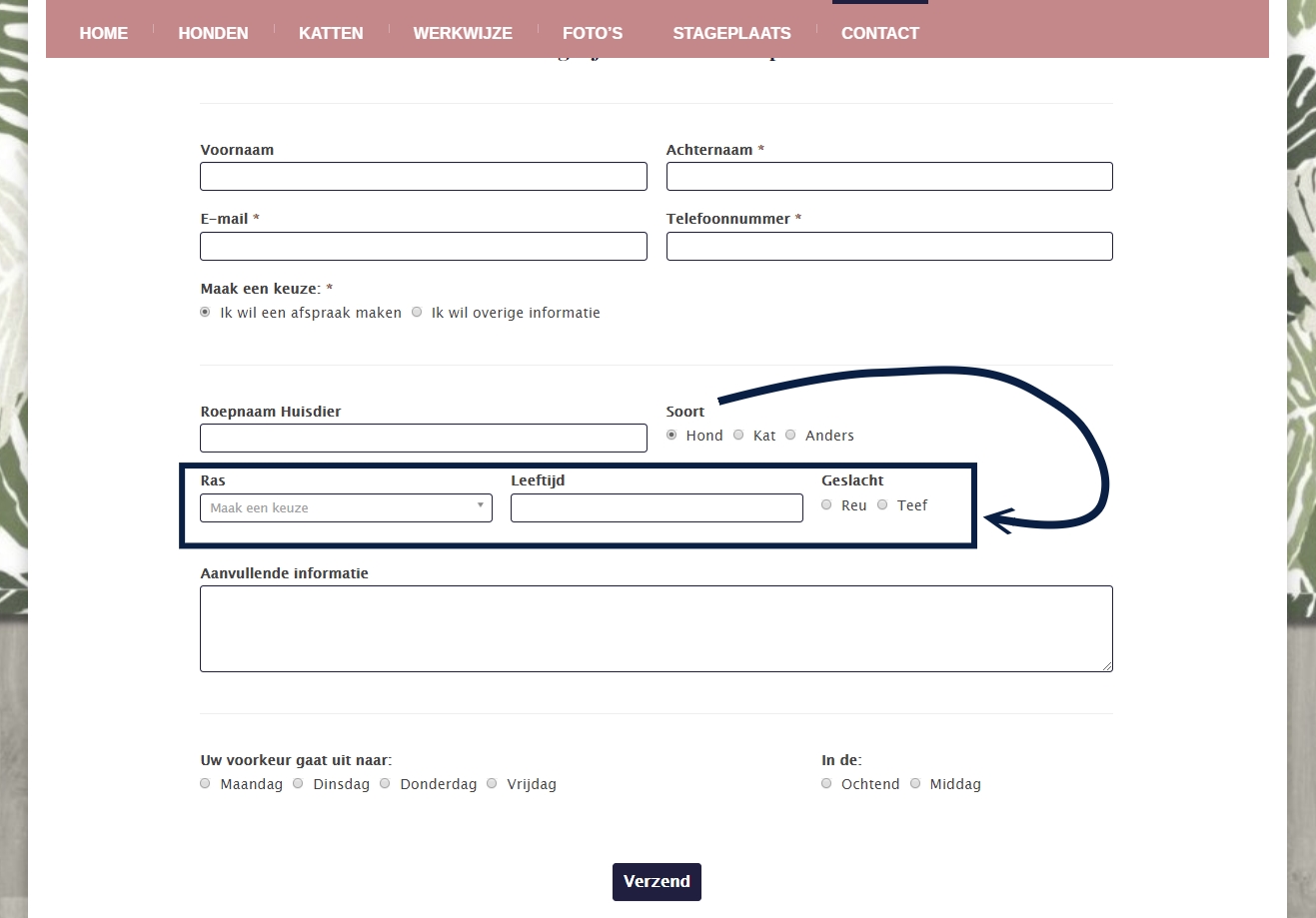Choose Maandag as preferred day

pos(206,784)
